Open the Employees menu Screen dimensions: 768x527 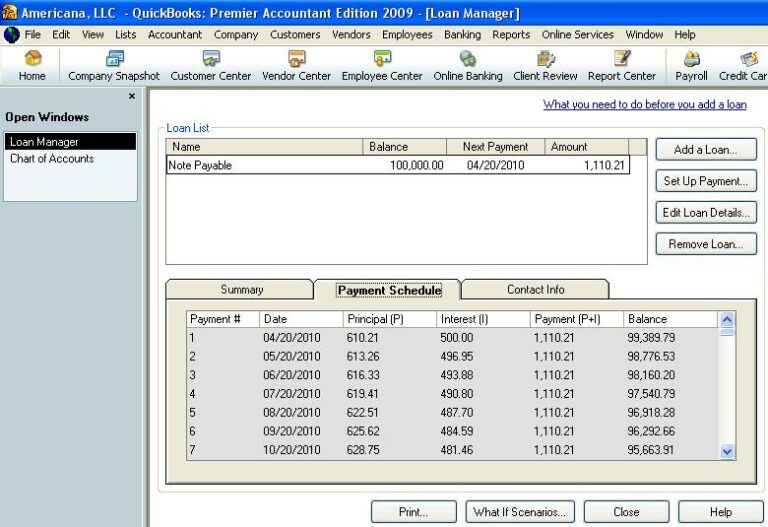(407, 35)
